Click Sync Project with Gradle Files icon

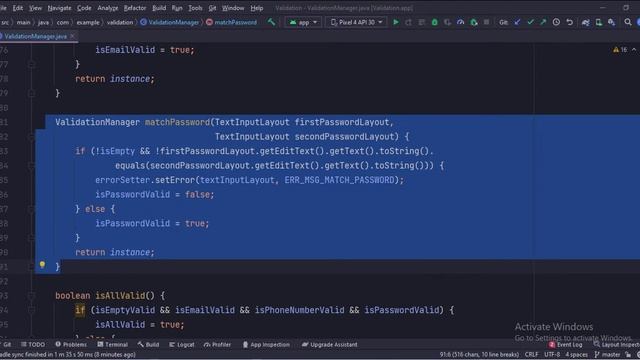(586, 22)
